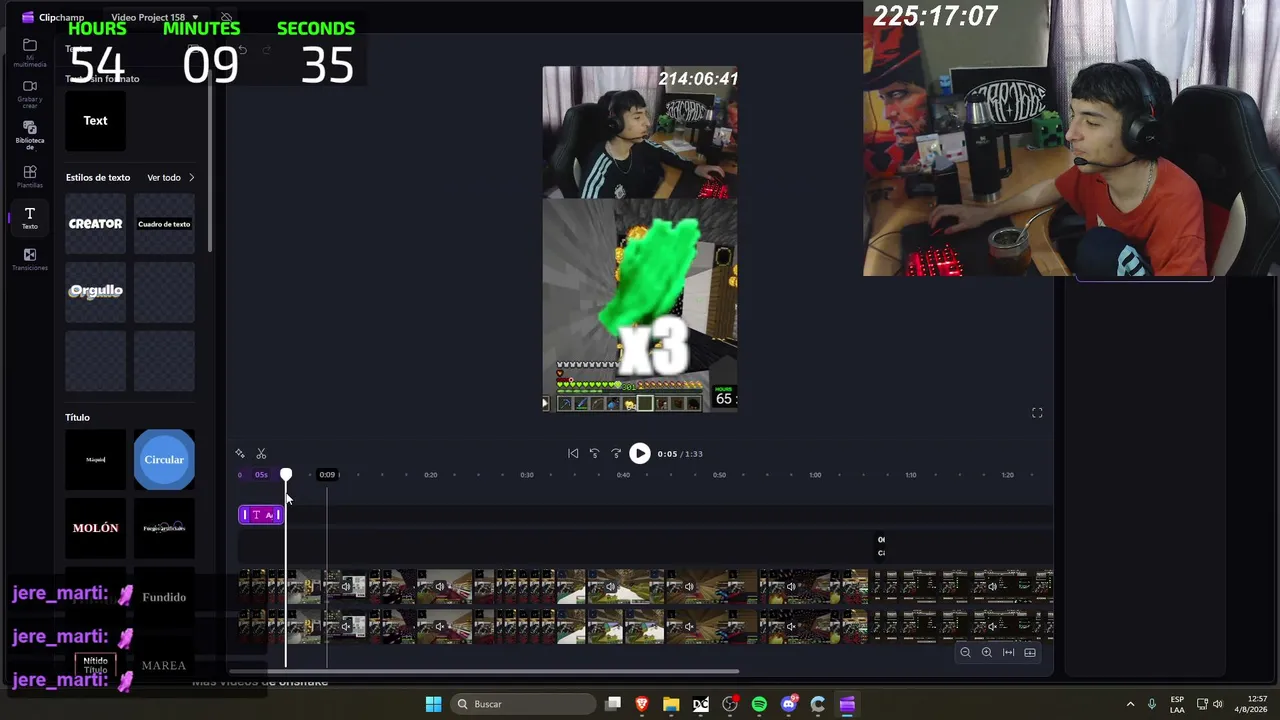Click the white timeline playhead handle
Viewport: 1280px width, 720px height.
286,475
